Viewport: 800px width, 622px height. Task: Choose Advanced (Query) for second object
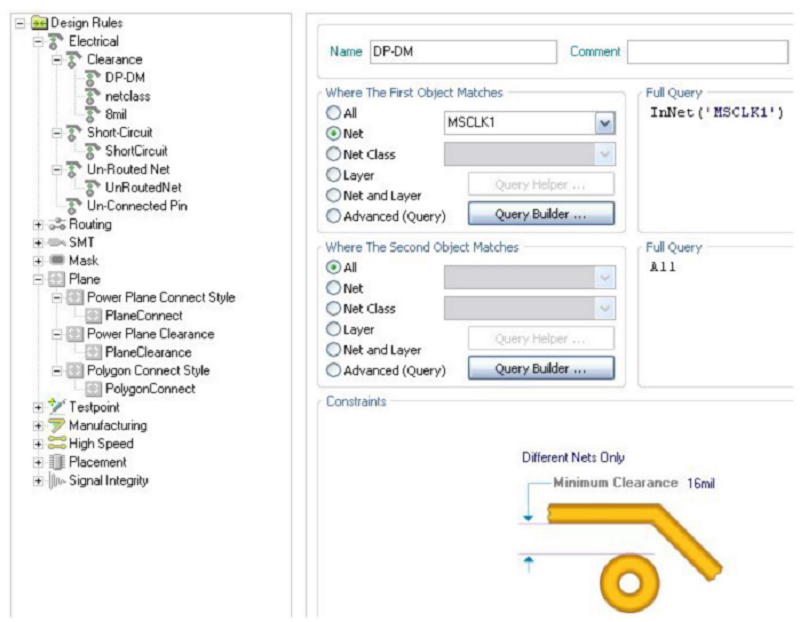tap(334, 370)
